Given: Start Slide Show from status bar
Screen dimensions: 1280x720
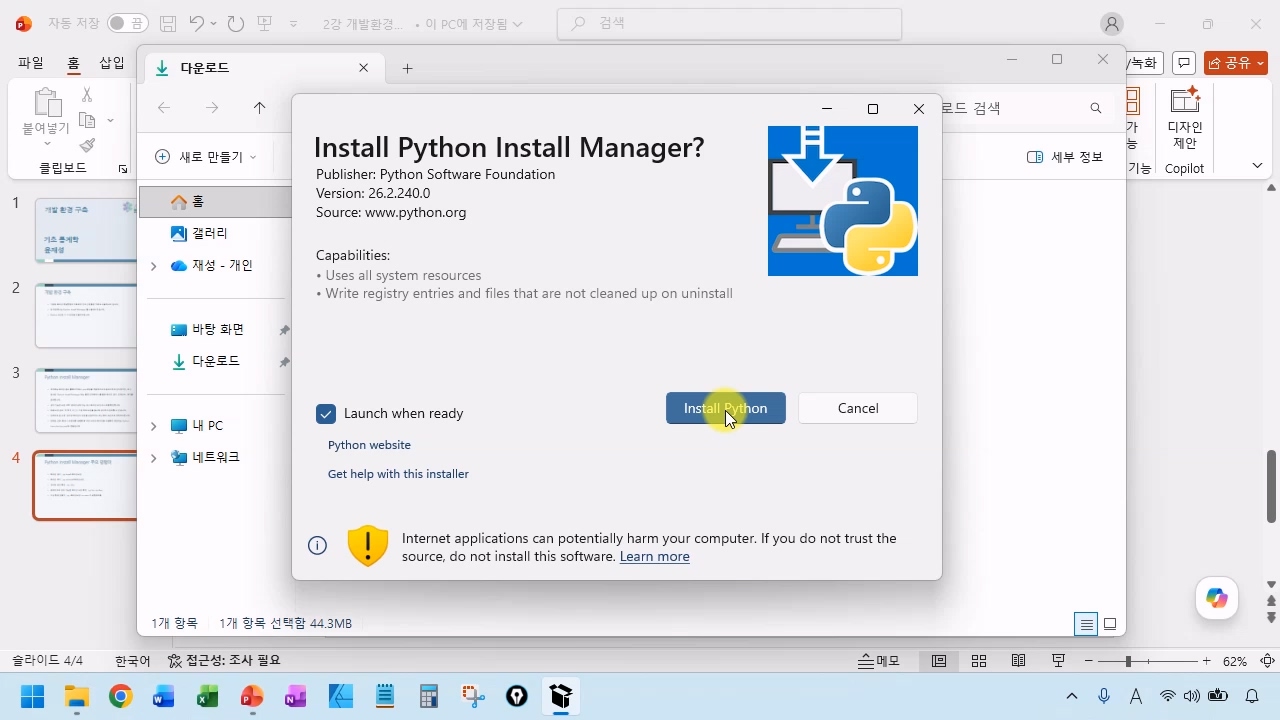Looking at the screenshot, I should point(1059,661).
